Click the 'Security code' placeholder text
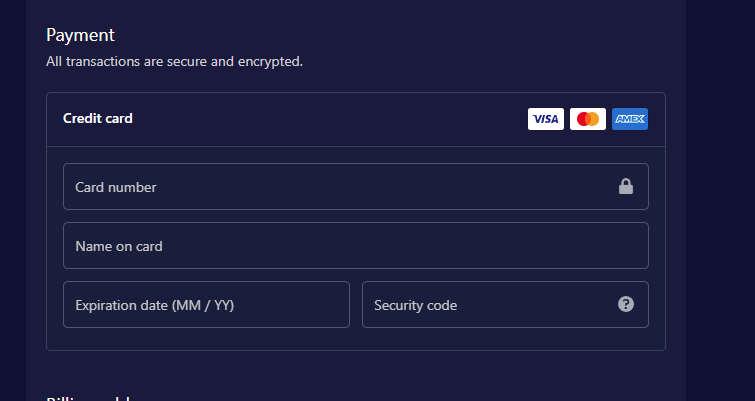 tap(415, 305)
